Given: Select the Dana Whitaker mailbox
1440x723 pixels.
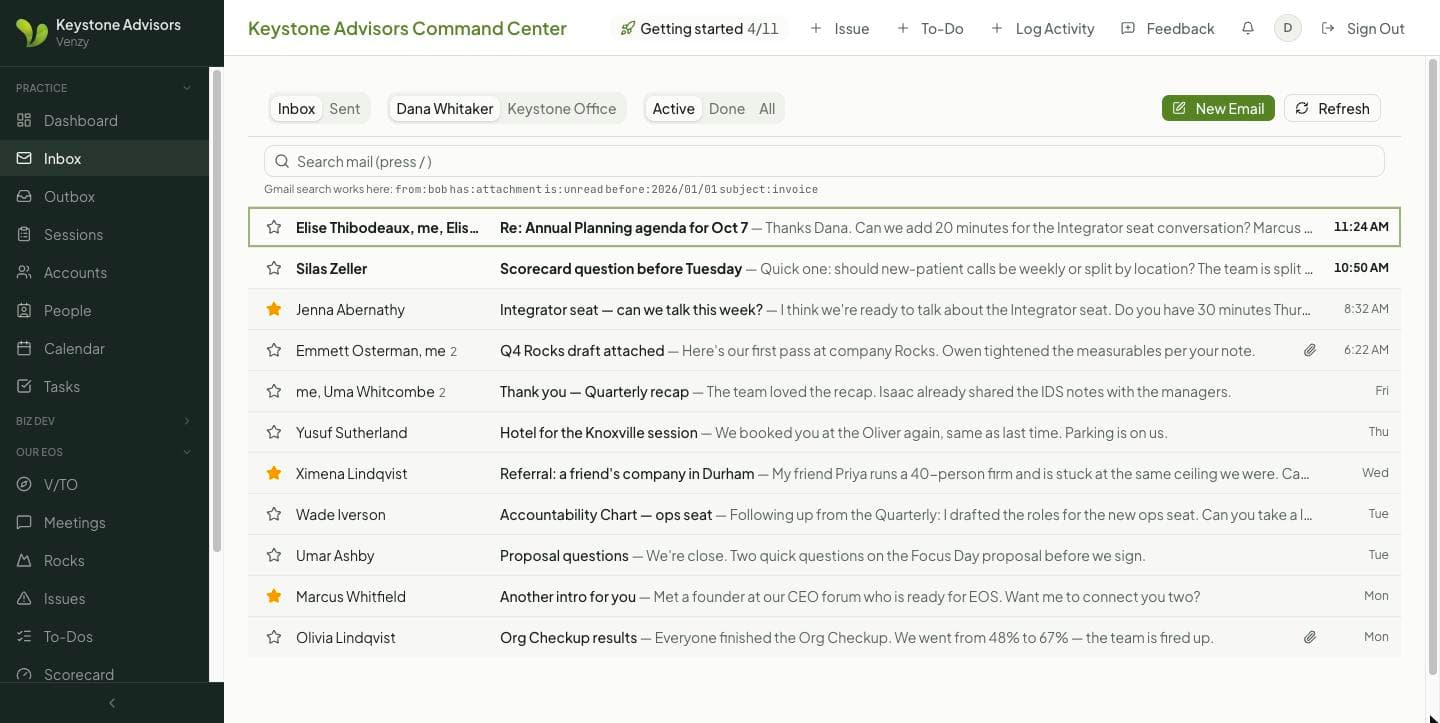Looking at the screenshot, I should (444, 108).
